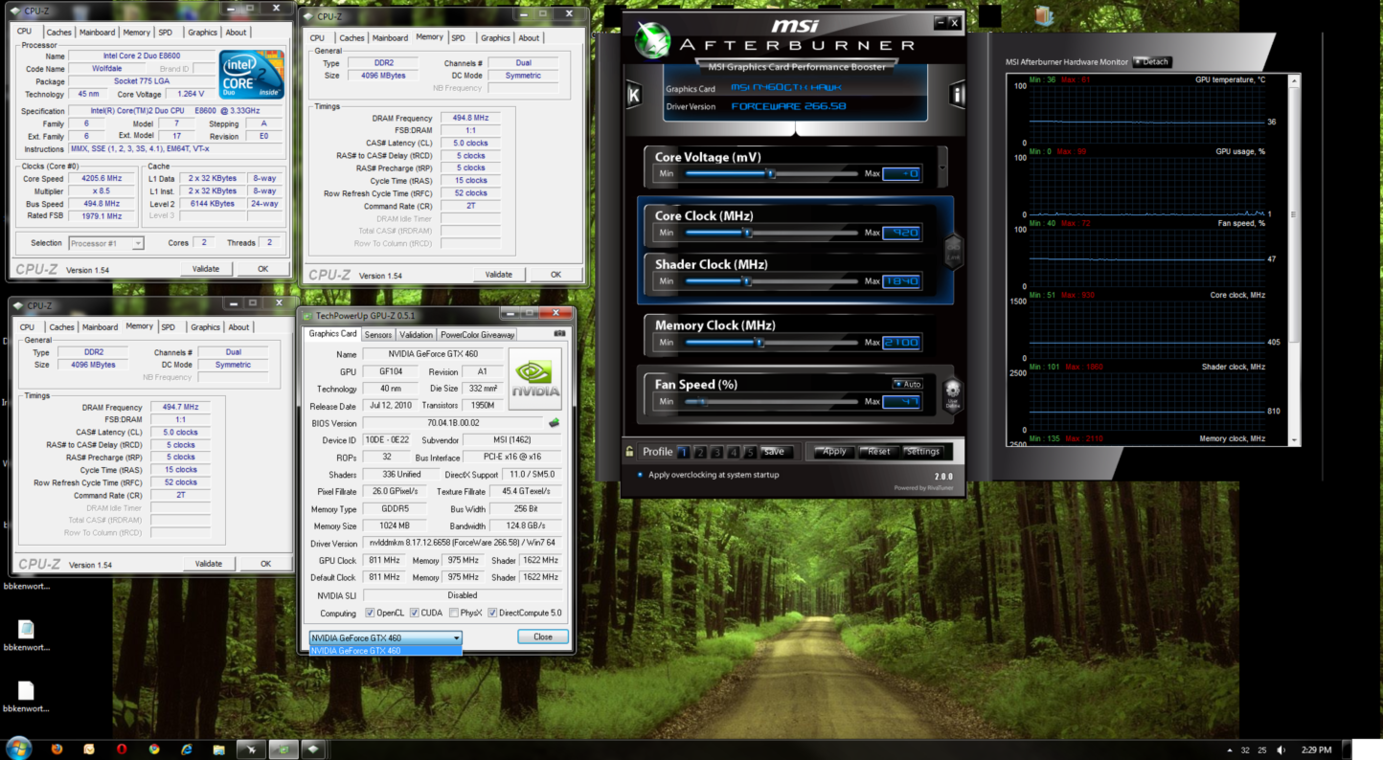The width and height of the screenshot is (1383, 760).
Task: Click Apply in MSI Afterburner
Action: tap(833, 452)
